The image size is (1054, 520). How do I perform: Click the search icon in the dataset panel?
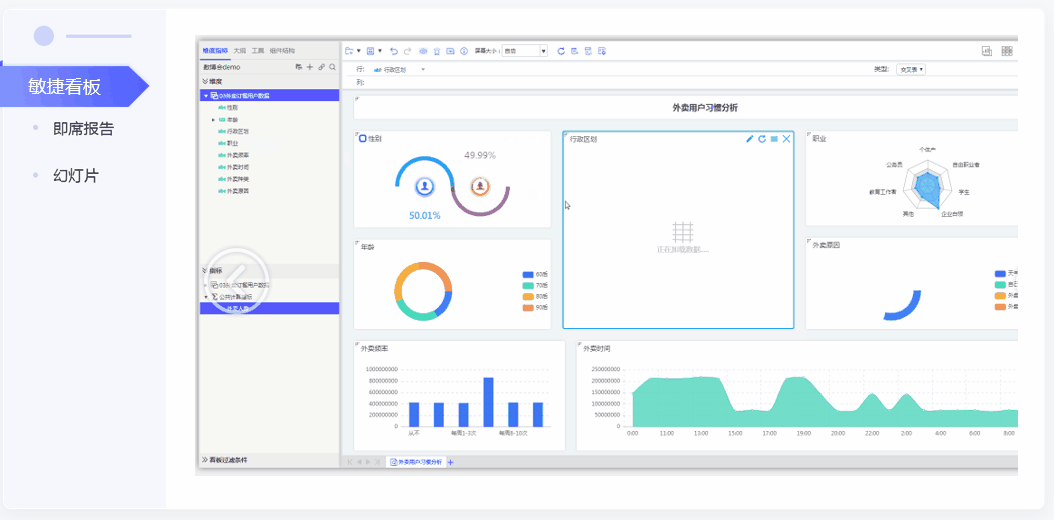pos(332,66)
